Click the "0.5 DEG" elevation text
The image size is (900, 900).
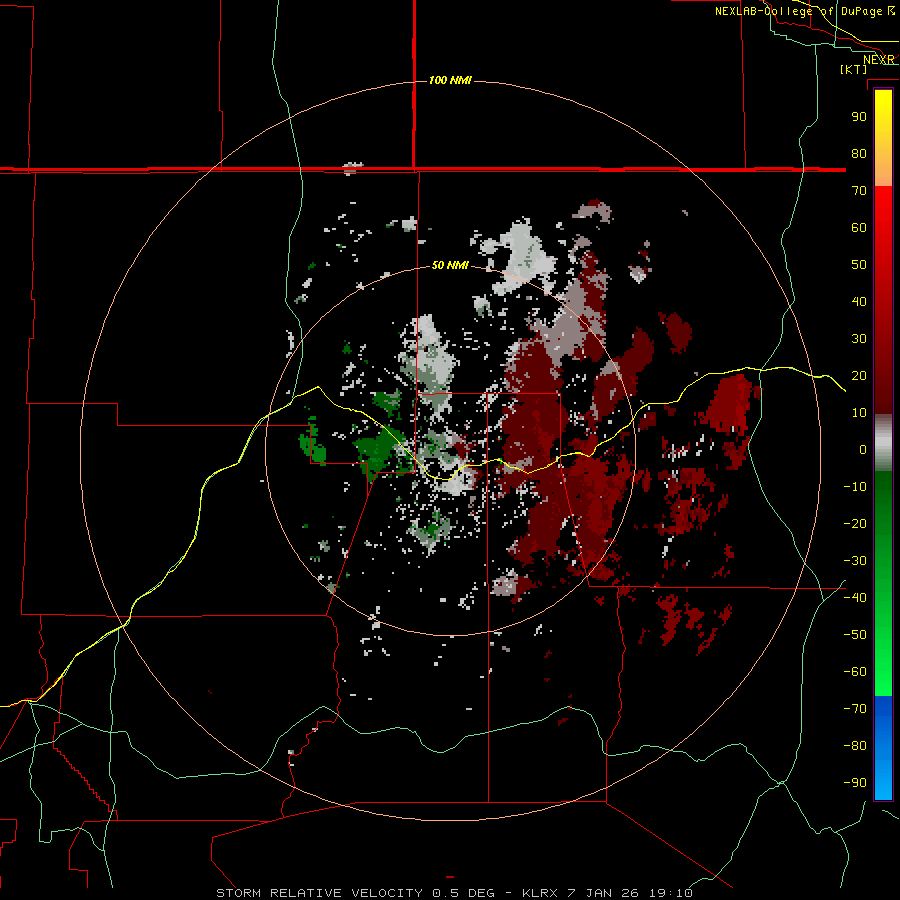coord(463,893)
